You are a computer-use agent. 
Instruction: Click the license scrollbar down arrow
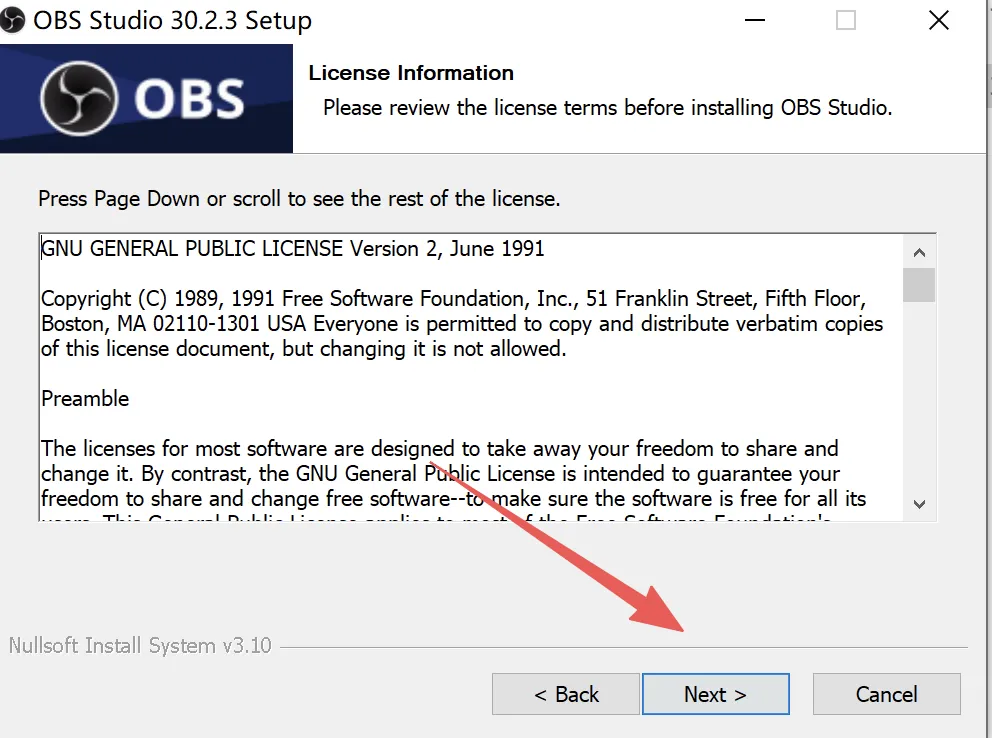[919, 504]
